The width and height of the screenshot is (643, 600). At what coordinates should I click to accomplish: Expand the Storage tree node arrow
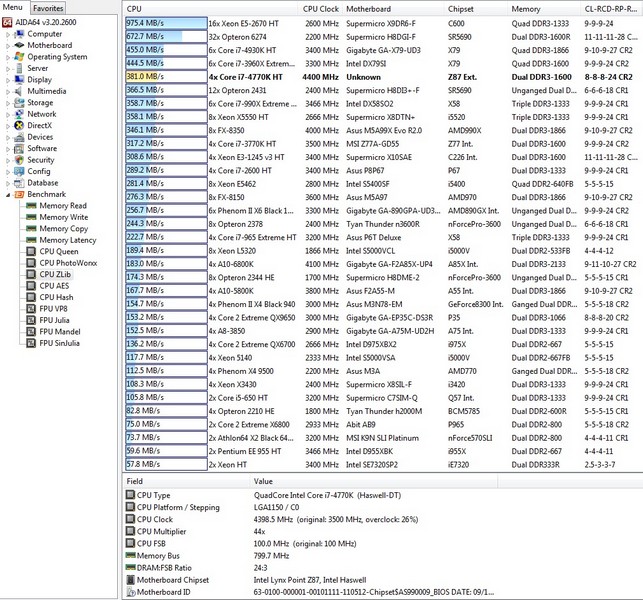tap(8, 103)
